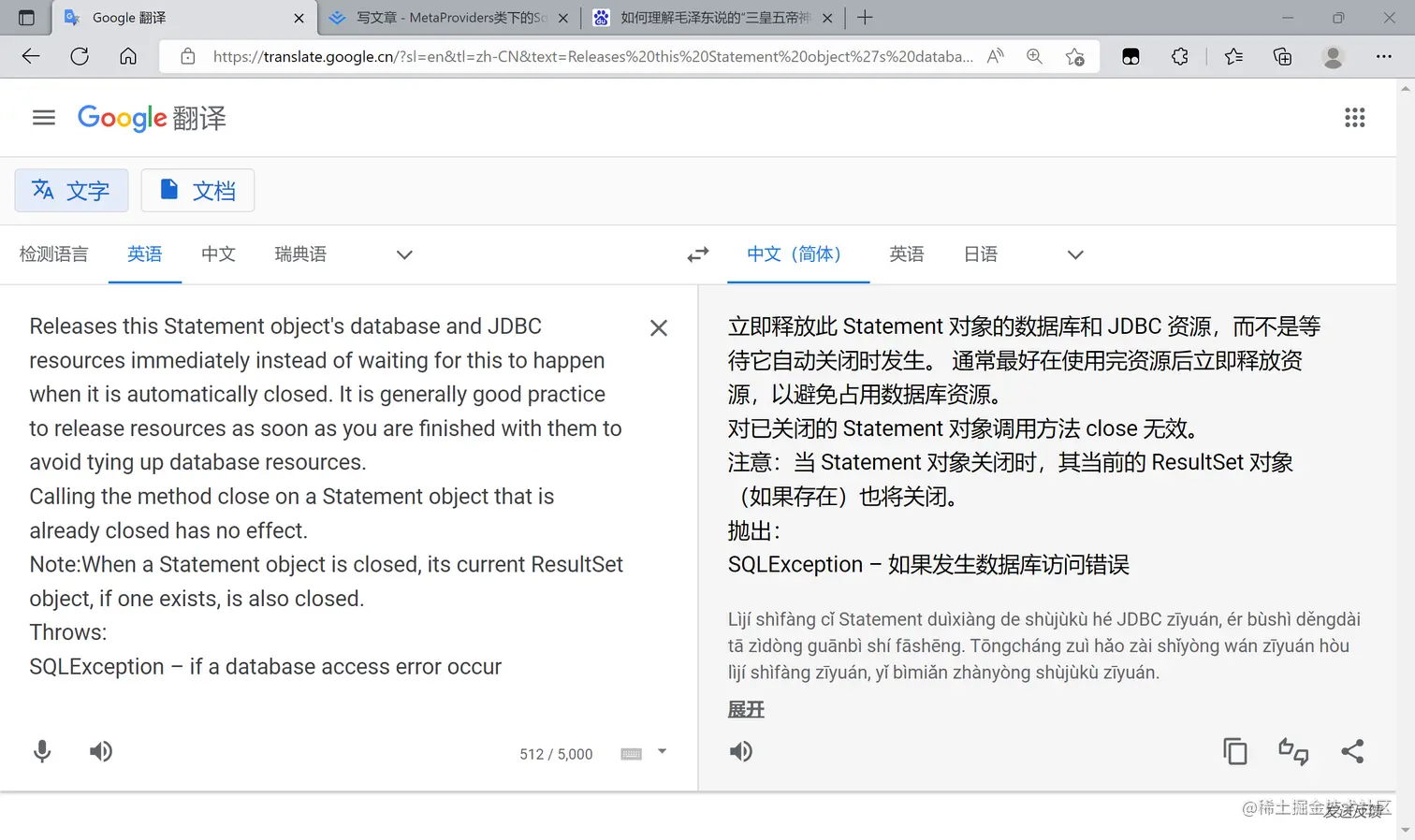
Task: Click the Chinese translation output text
Action: [1024, 445]
